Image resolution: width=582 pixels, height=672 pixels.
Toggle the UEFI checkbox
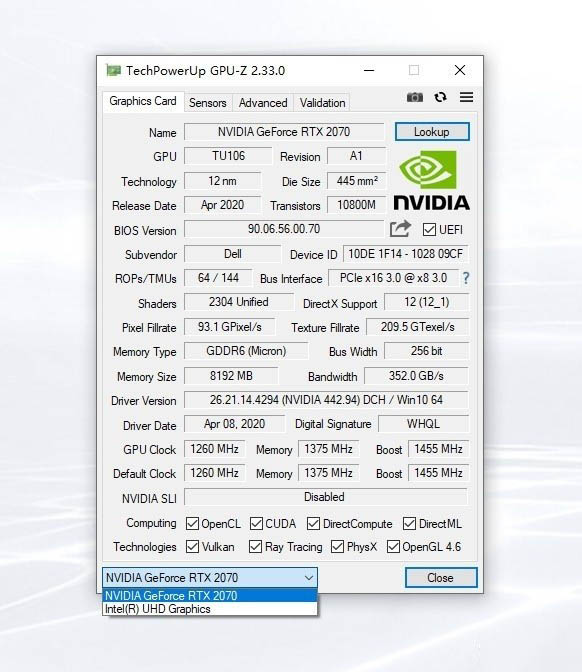pos(429,230)
